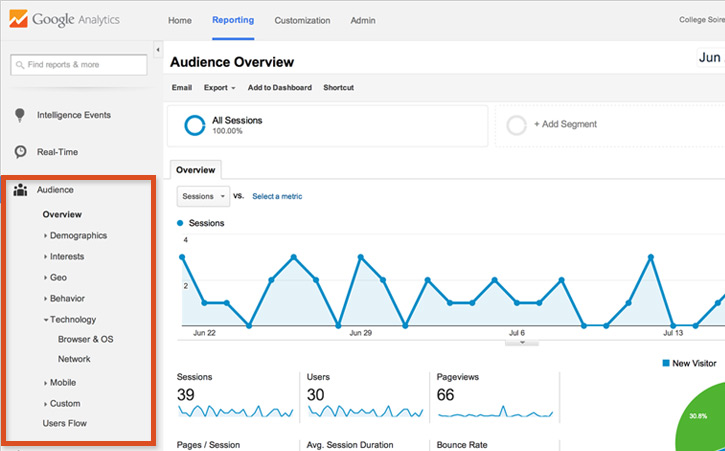Click the New Visitor blue legend swatch
This screenshot has width=725, height=451.
[666, 363]
